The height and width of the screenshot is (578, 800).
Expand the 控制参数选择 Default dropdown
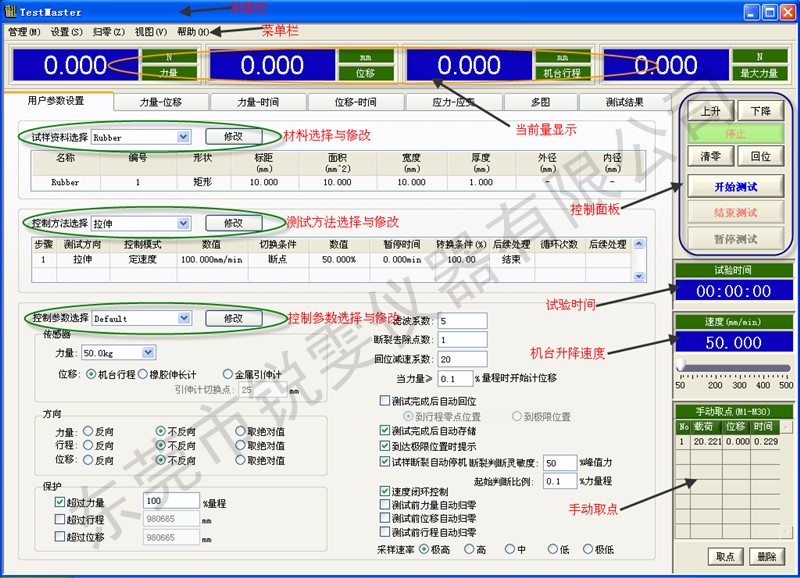pos(183,319)
